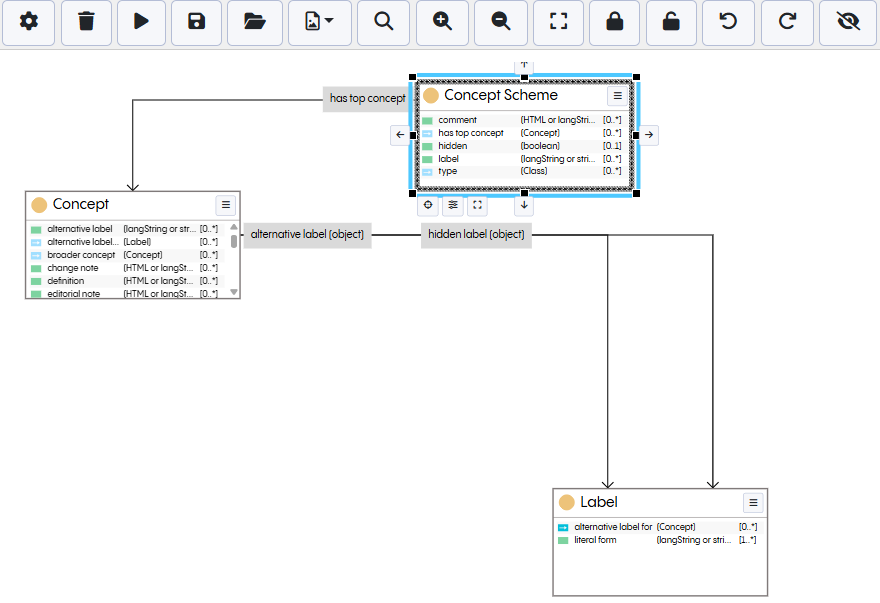Click the 'has top concept' edge label
Viewport: 880px width, 603px height.
[x=368, y=98]
